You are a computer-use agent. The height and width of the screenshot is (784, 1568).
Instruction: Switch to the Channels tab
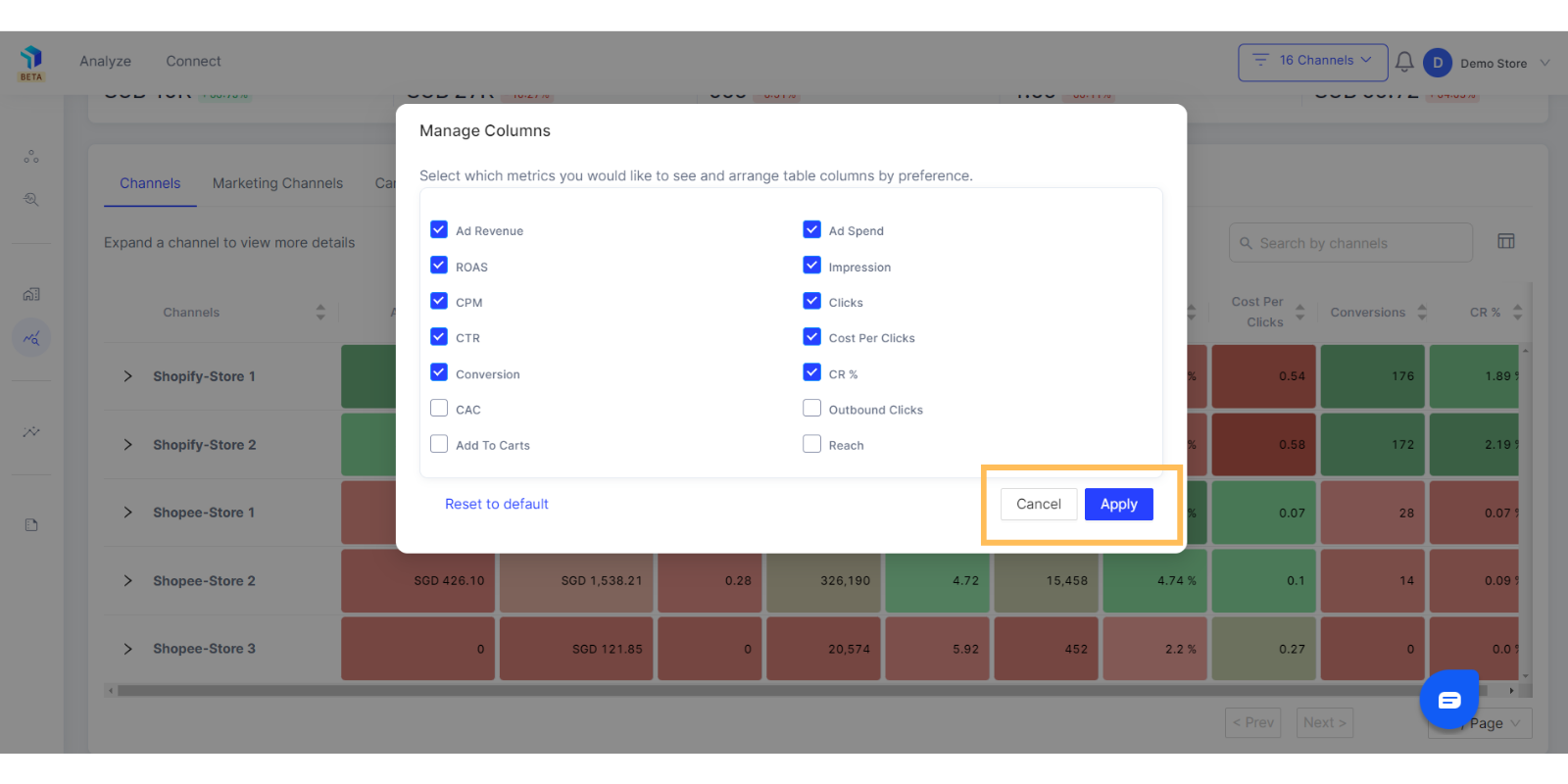(150, 183)
